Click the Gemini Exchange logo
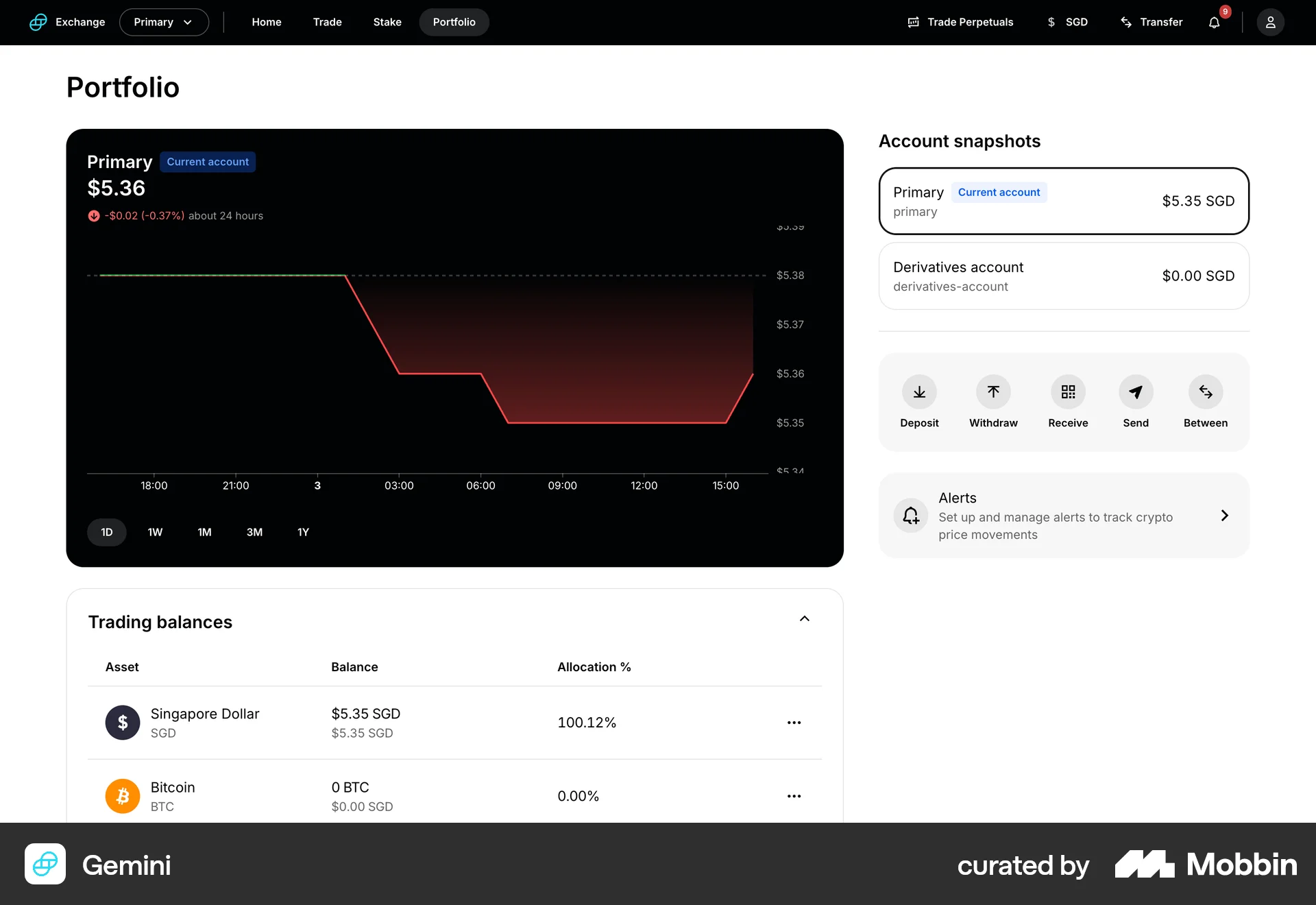1316x905 pixels. pyautogui.click(x=38, y=22)
